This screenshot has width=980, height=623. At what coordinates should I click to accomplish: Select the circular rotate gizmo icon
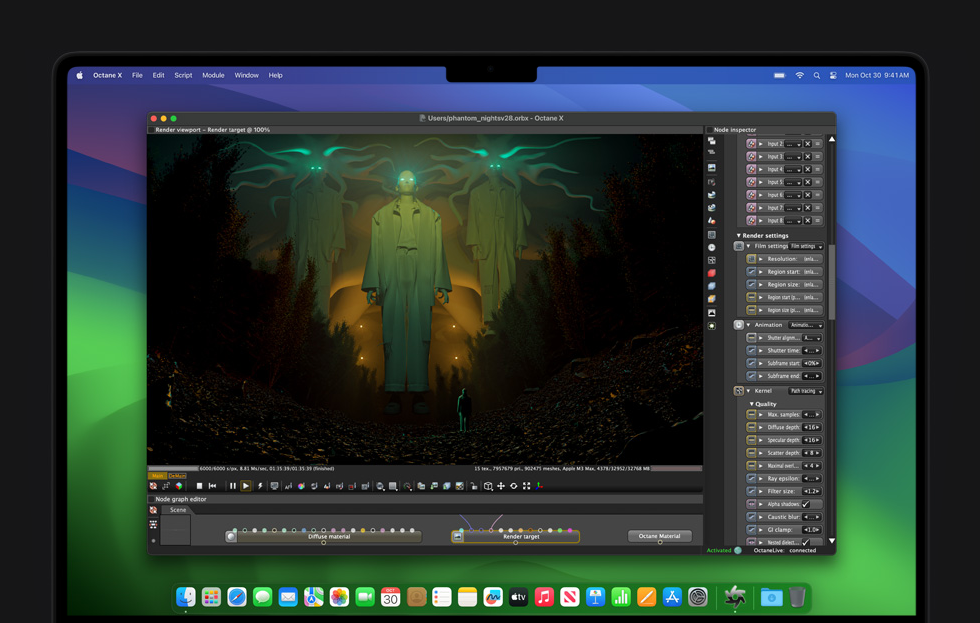pyautogui.click(x=514, y=486)
